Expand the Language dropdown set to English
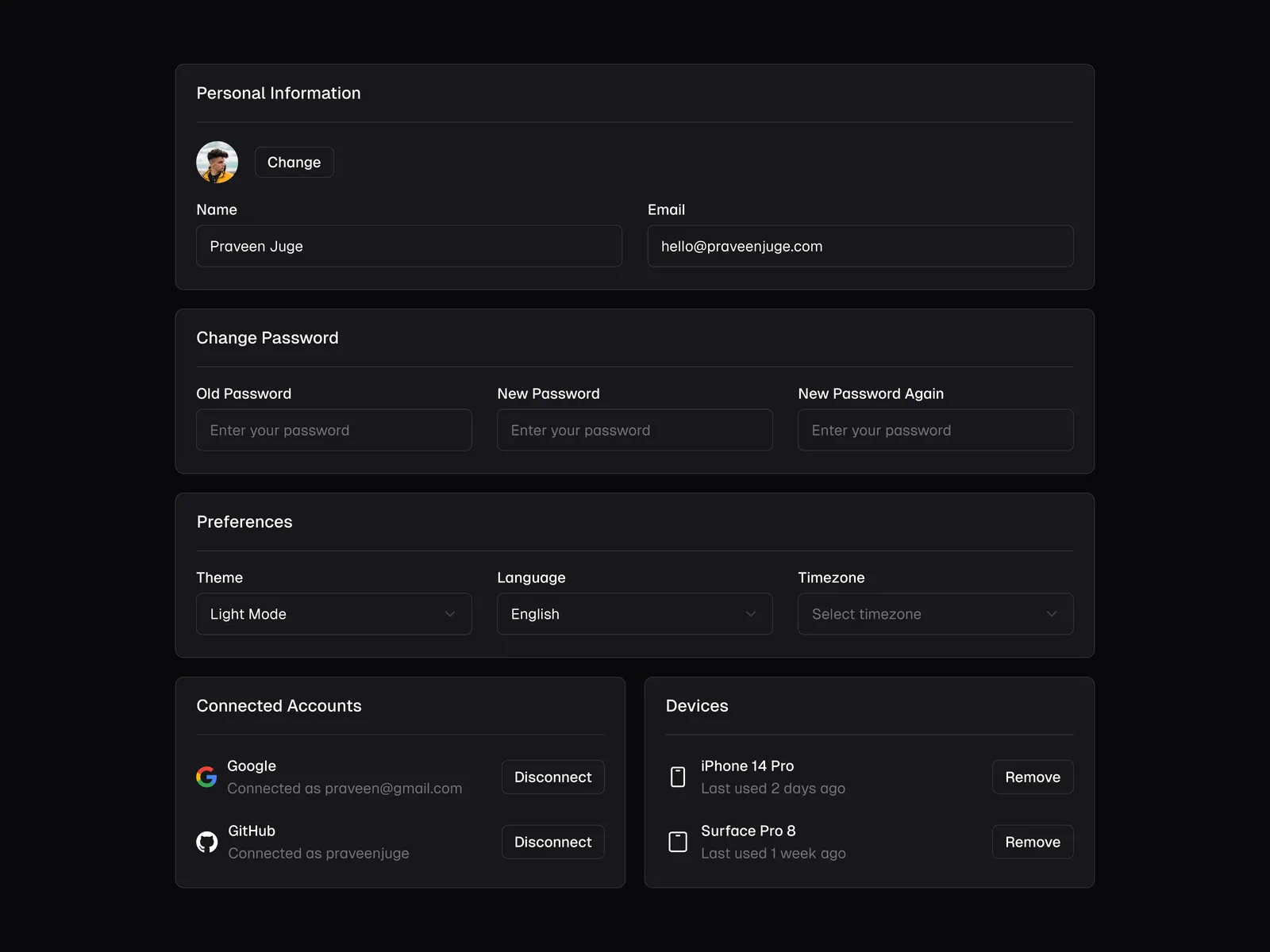The image size is (1270, 952). (634, 614)
